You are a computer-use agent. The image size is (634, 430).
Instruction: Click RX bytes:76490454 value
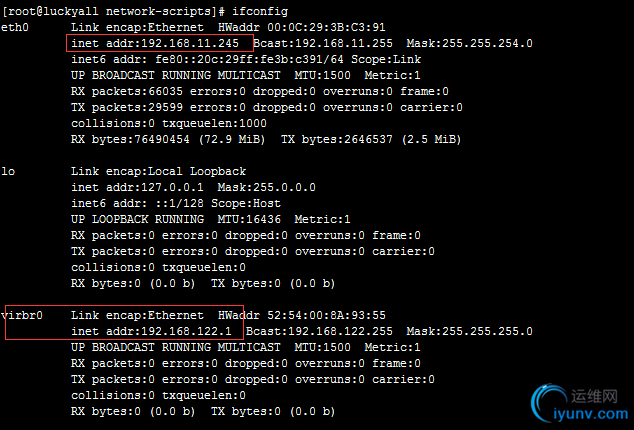pos(130,140)
